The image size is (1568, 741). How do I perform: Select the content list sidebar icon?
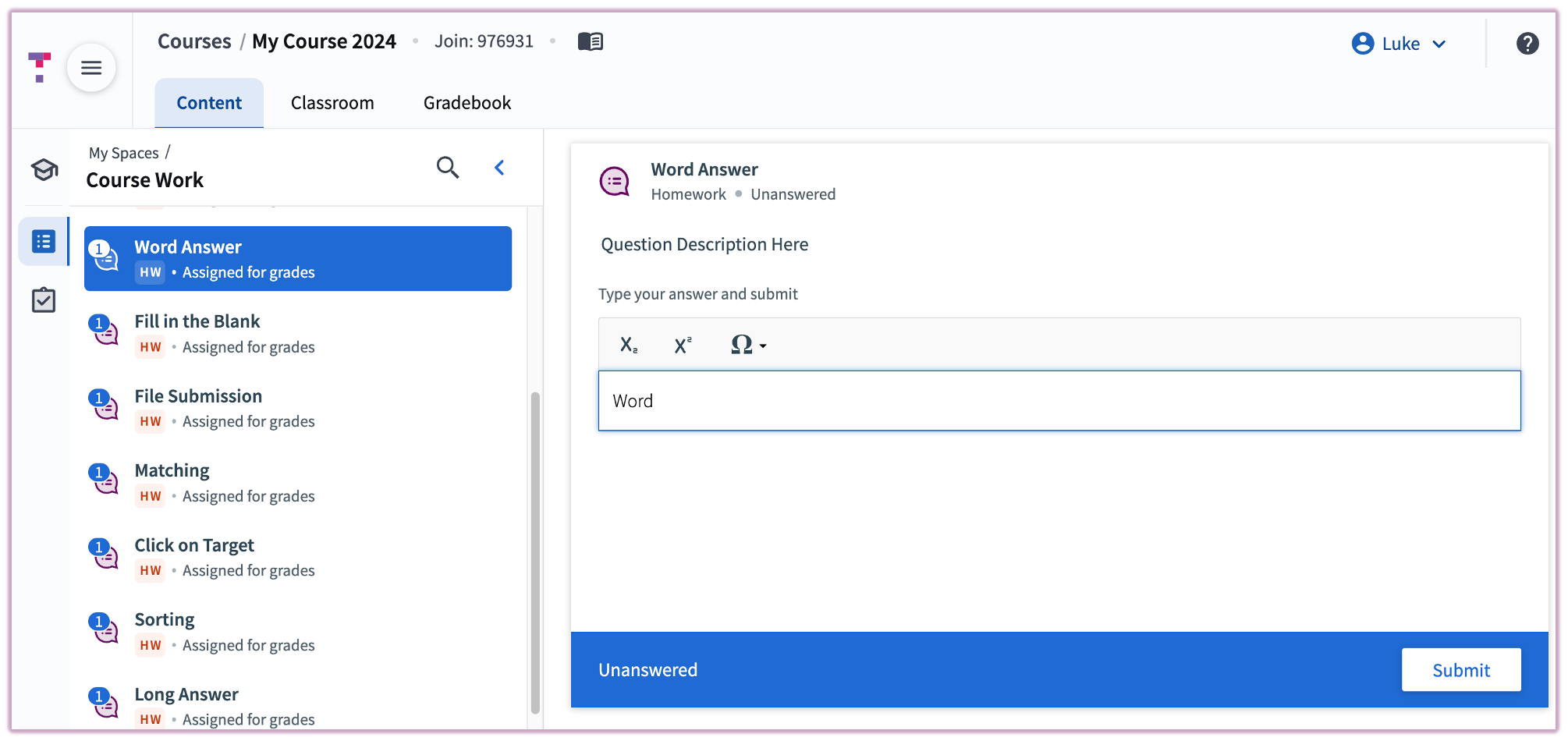[x=44, y=242]
